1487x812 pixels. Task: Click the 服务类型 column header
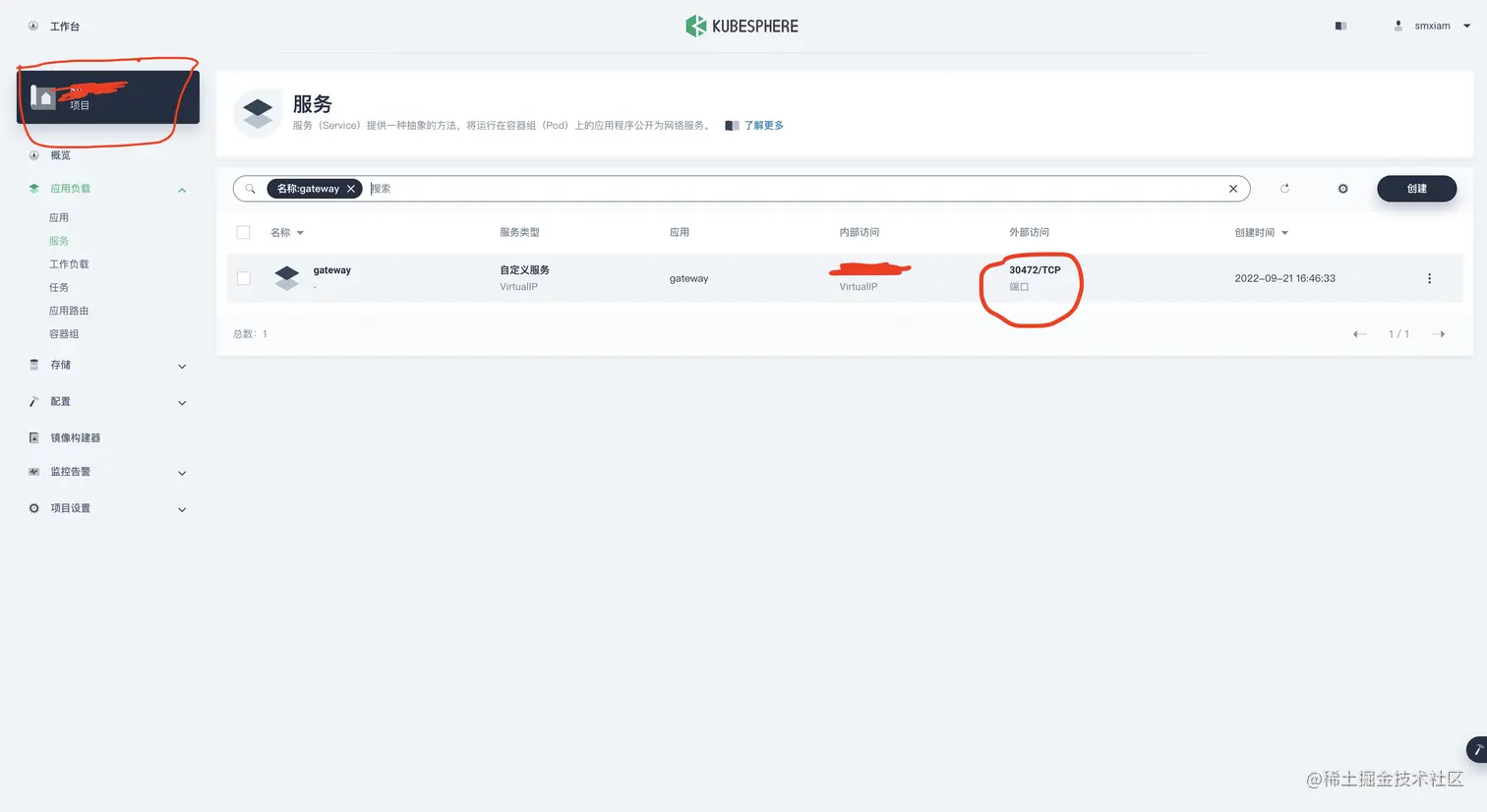(519, 233)
